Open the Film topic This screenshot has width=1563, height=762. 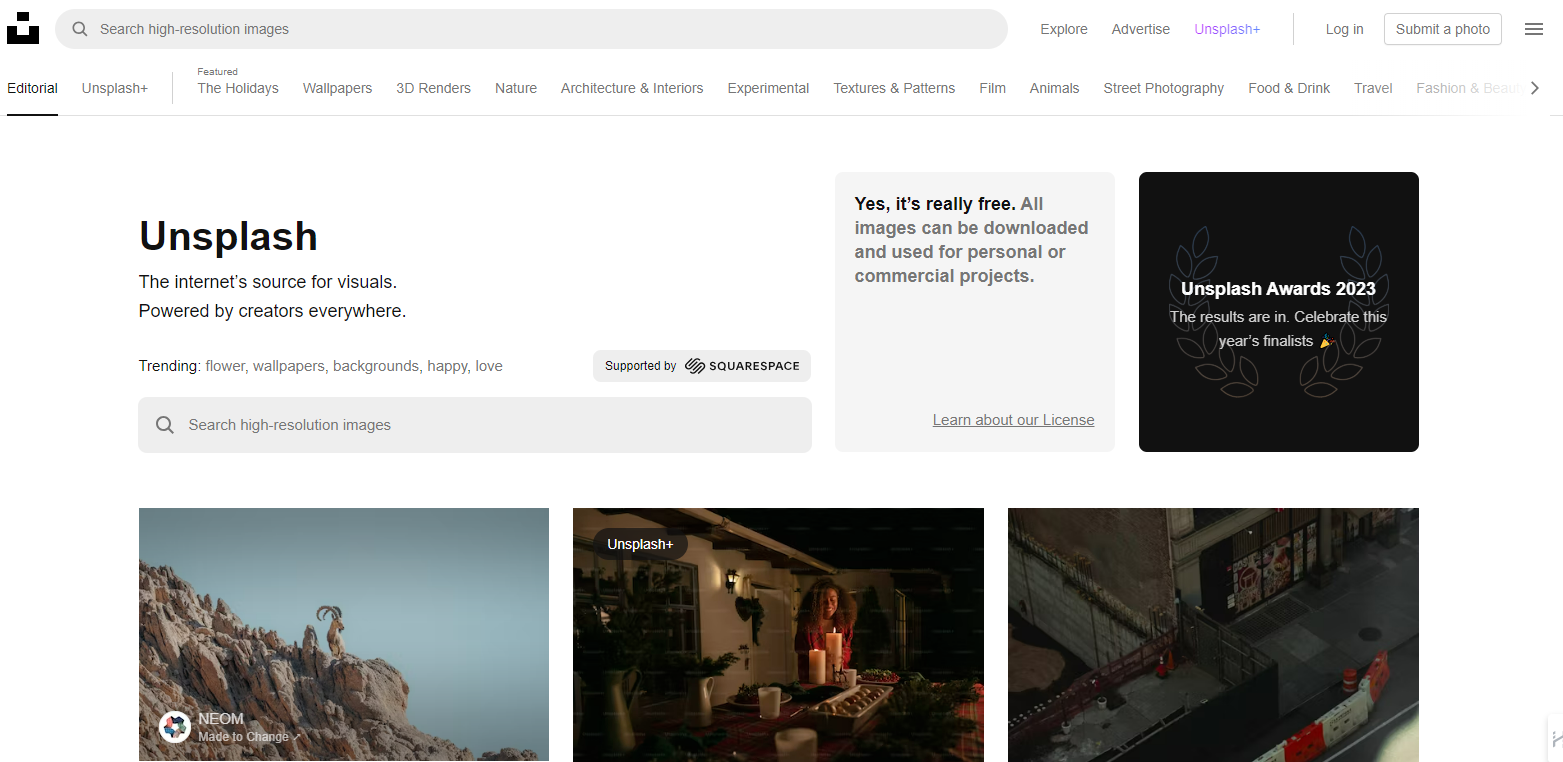(x=992, y=88)
